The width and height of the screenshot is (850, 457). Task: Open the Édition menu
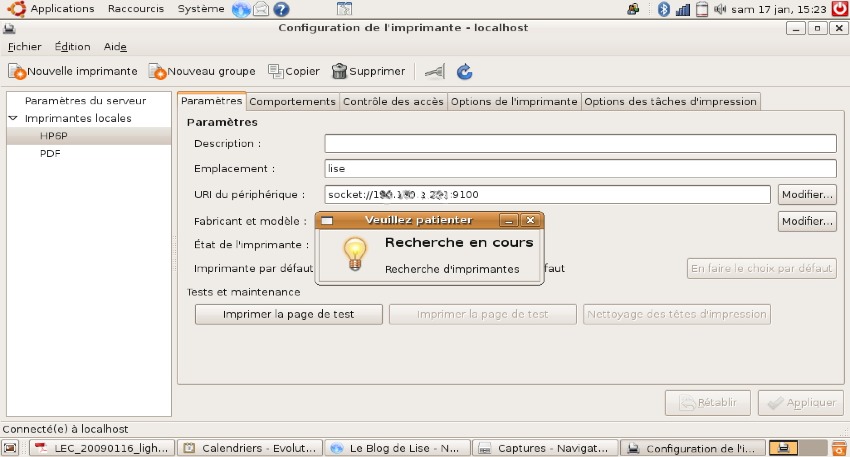(x=72, y=46)
